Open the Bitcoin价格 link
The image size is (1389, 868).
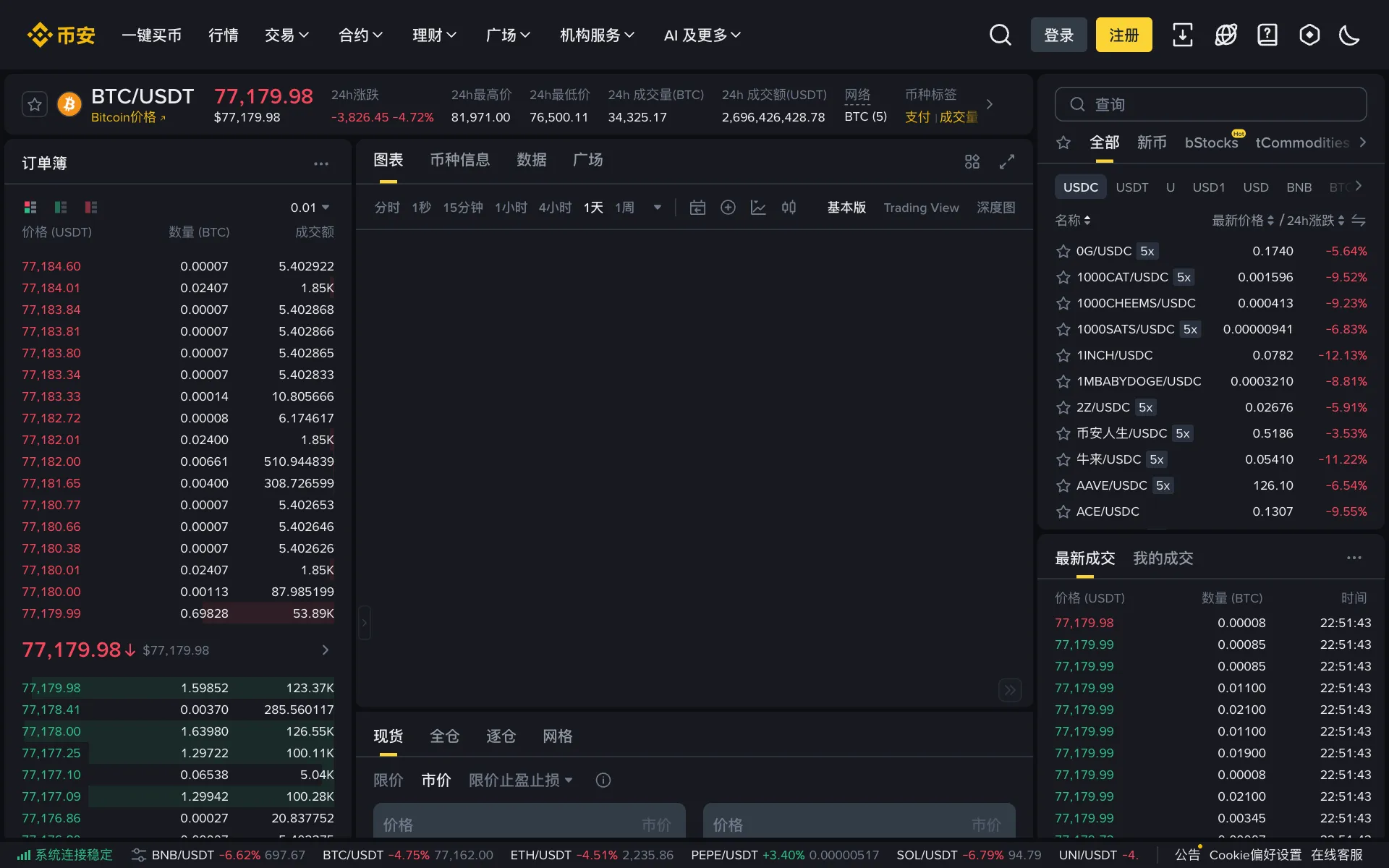pyautogui.click(x=128, y=117)
